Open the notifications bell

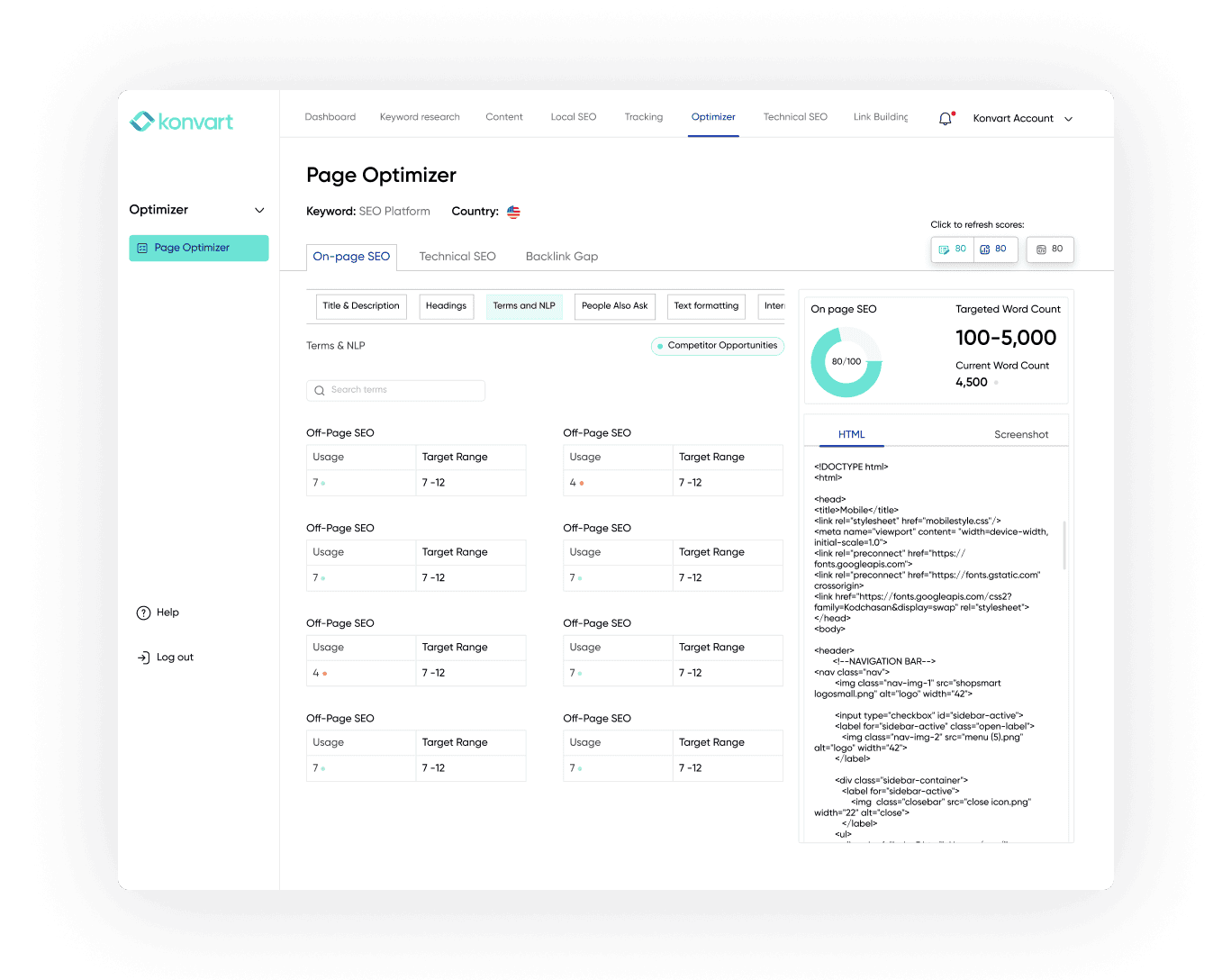pyautogui.click(x=945, y=118)
